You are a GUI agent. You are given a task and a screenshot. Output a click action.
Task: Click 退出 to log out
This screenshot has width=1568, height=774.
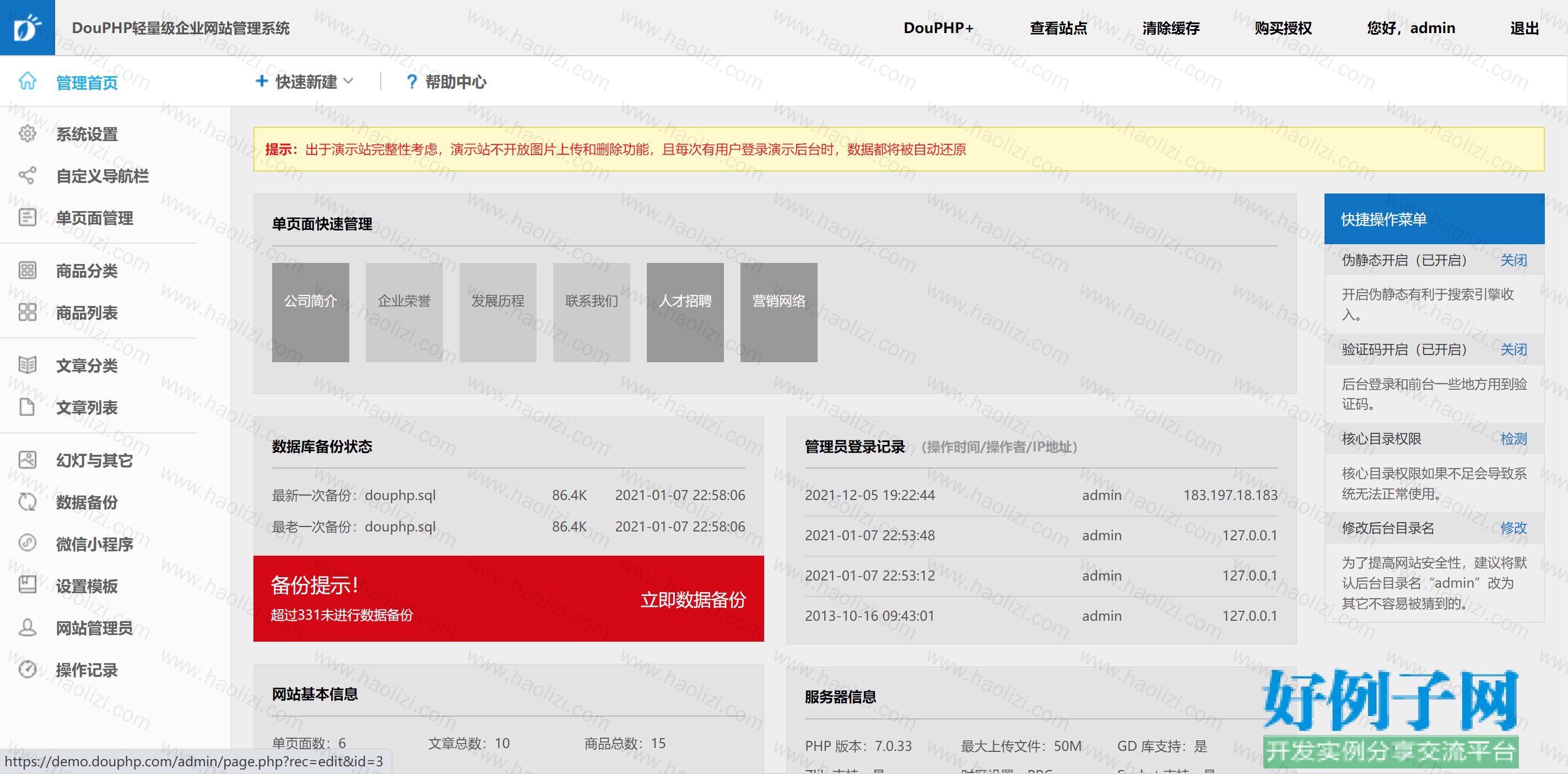1524,28
